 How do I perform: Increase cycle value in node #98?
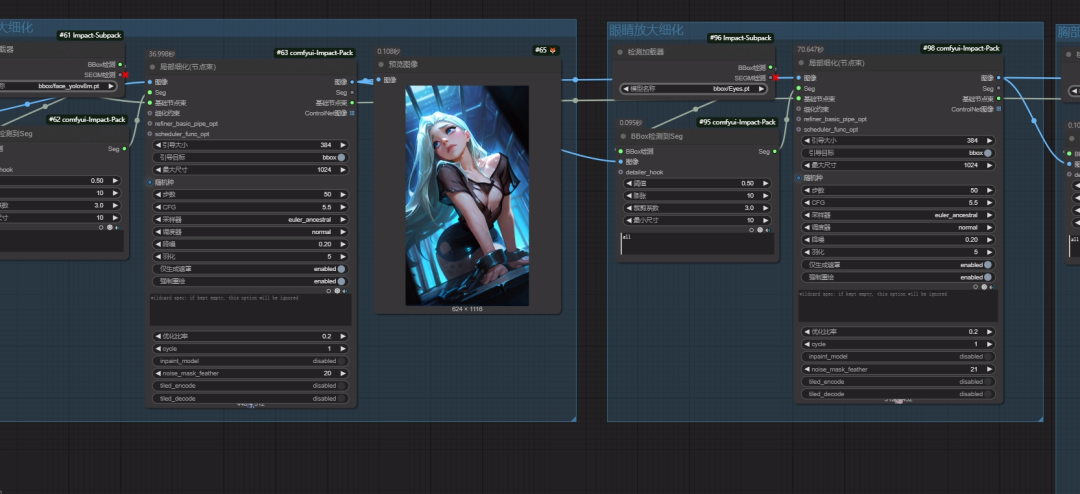(990, 344)
